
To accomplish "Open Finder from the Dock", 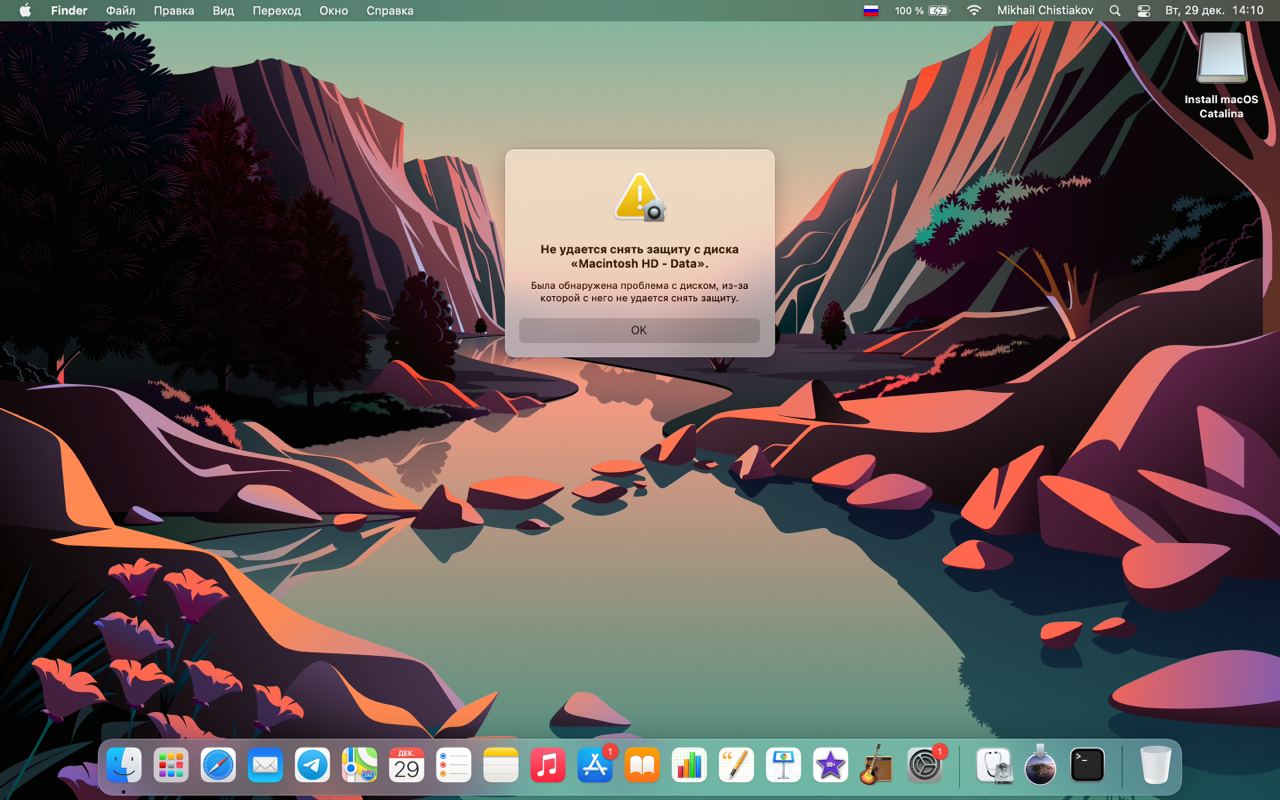I will 124,766.
